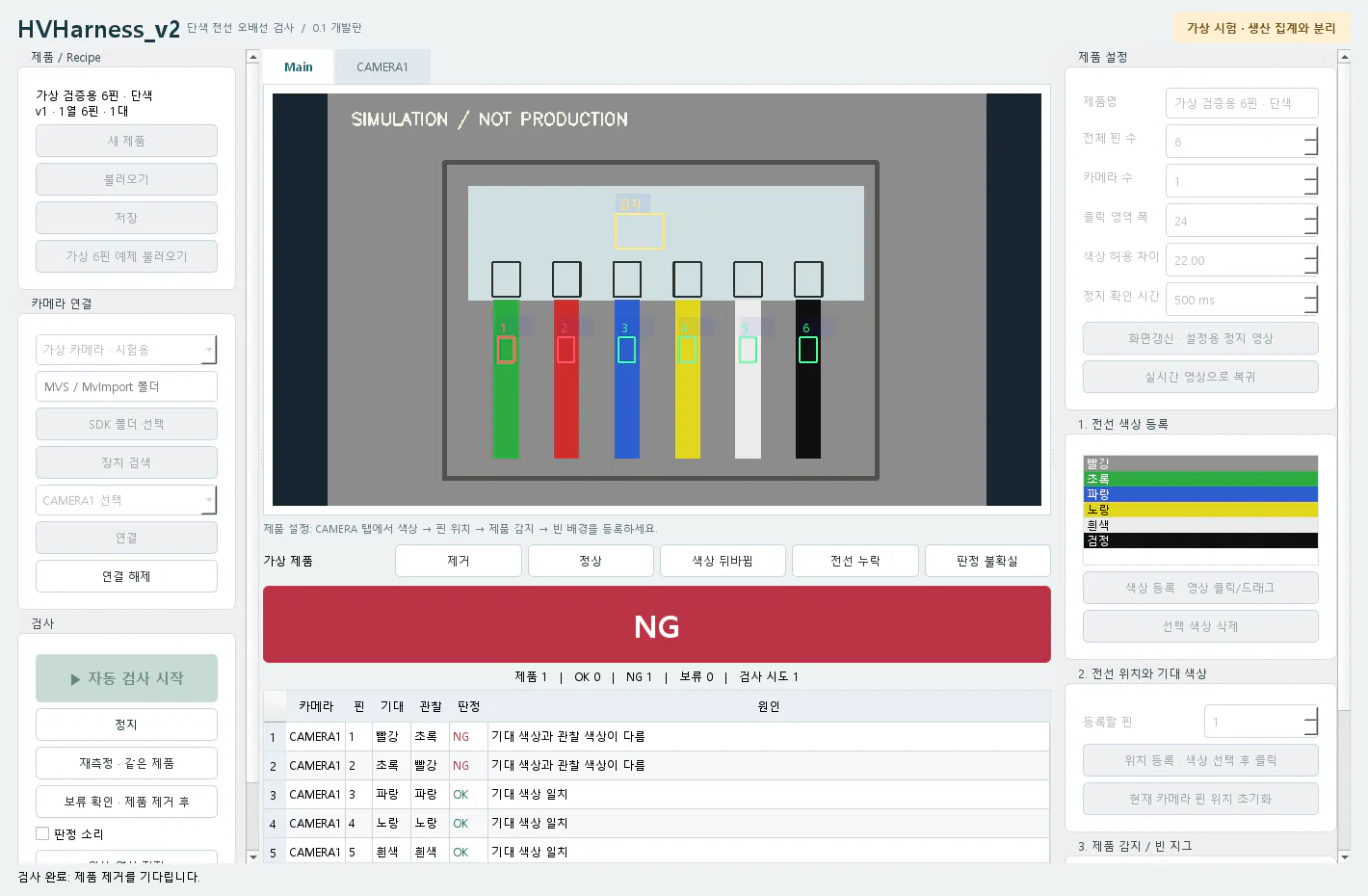This screenshot has height=896, width=1368.
Task: Select the 노랑 color entry
Action: pos(1200,510)
